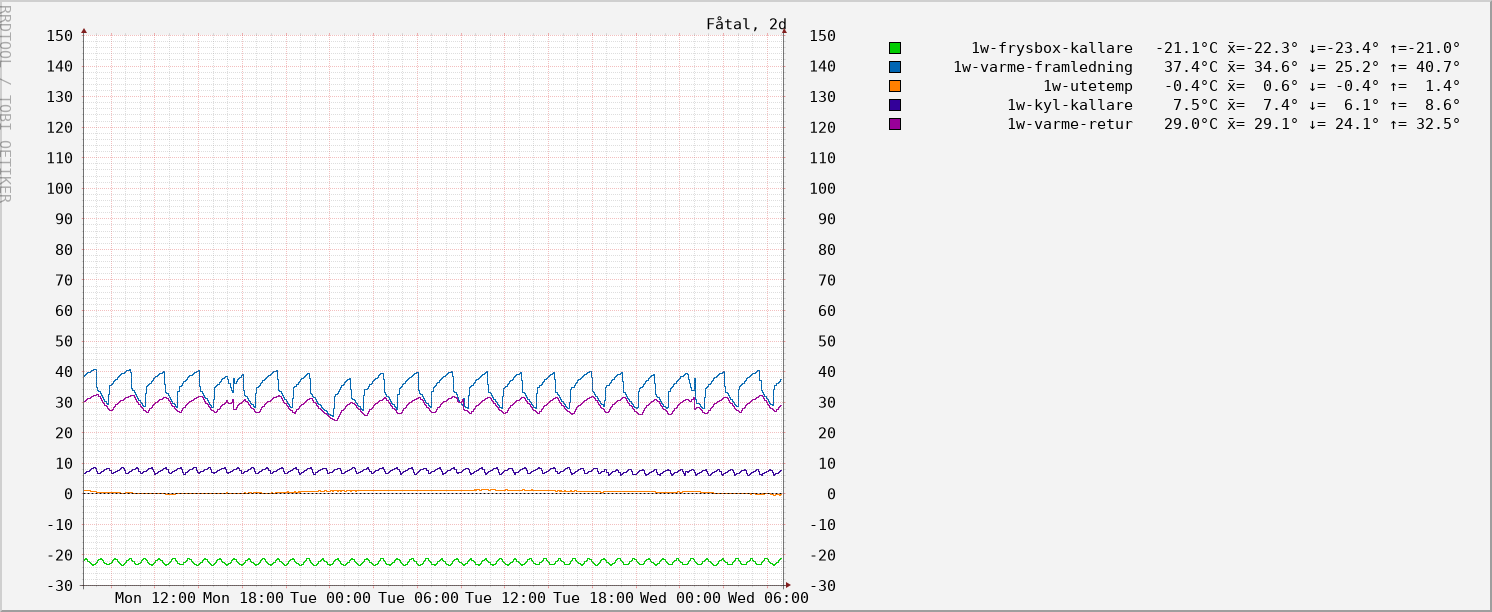The image size is (1492, 612).
Task: Select the orange 1w-utetemp legend swatch
Action: [x=895, y=86]
